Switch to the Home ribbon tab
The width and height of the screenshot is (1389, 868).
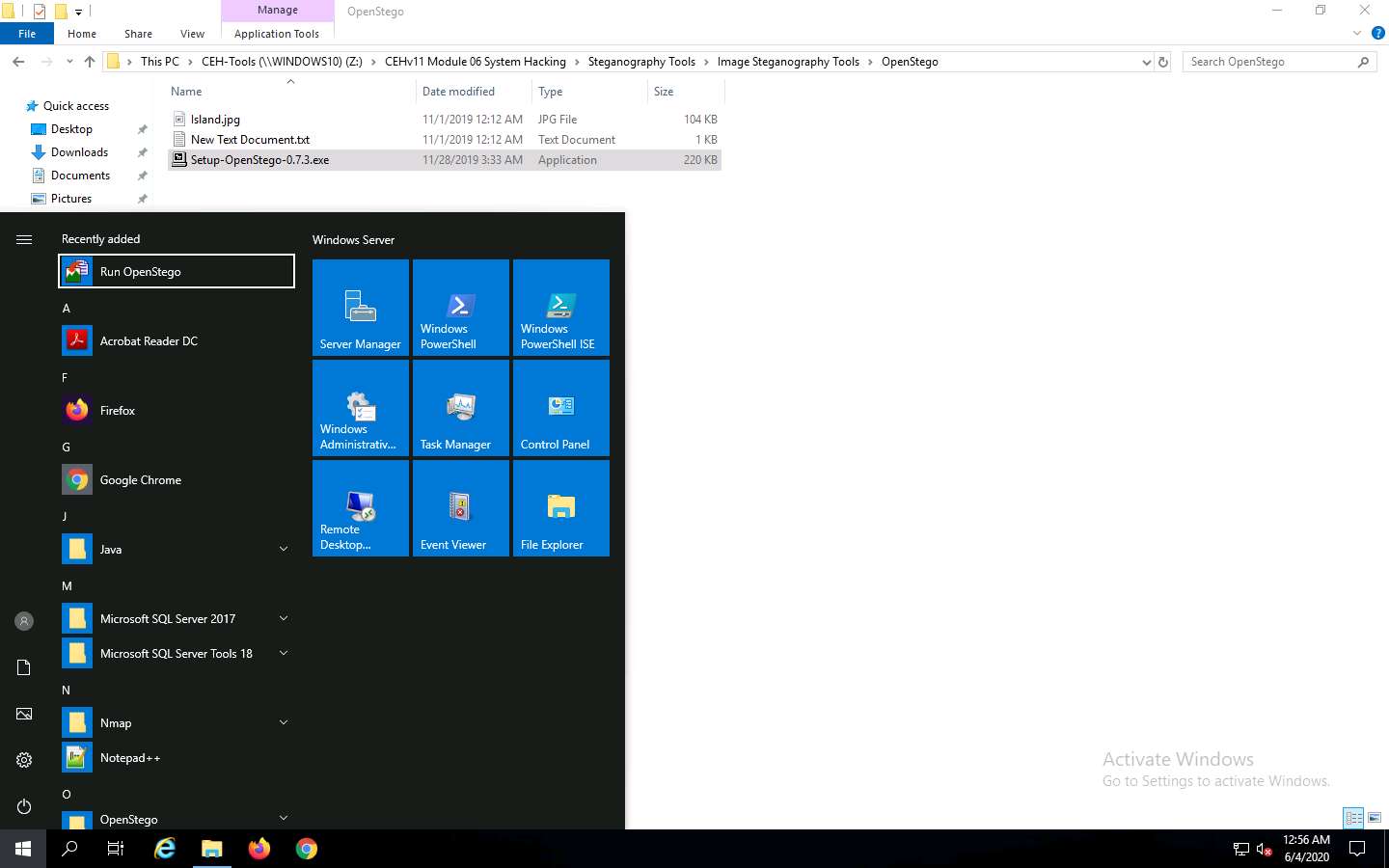pyautogui.click(x=82, y=34)
